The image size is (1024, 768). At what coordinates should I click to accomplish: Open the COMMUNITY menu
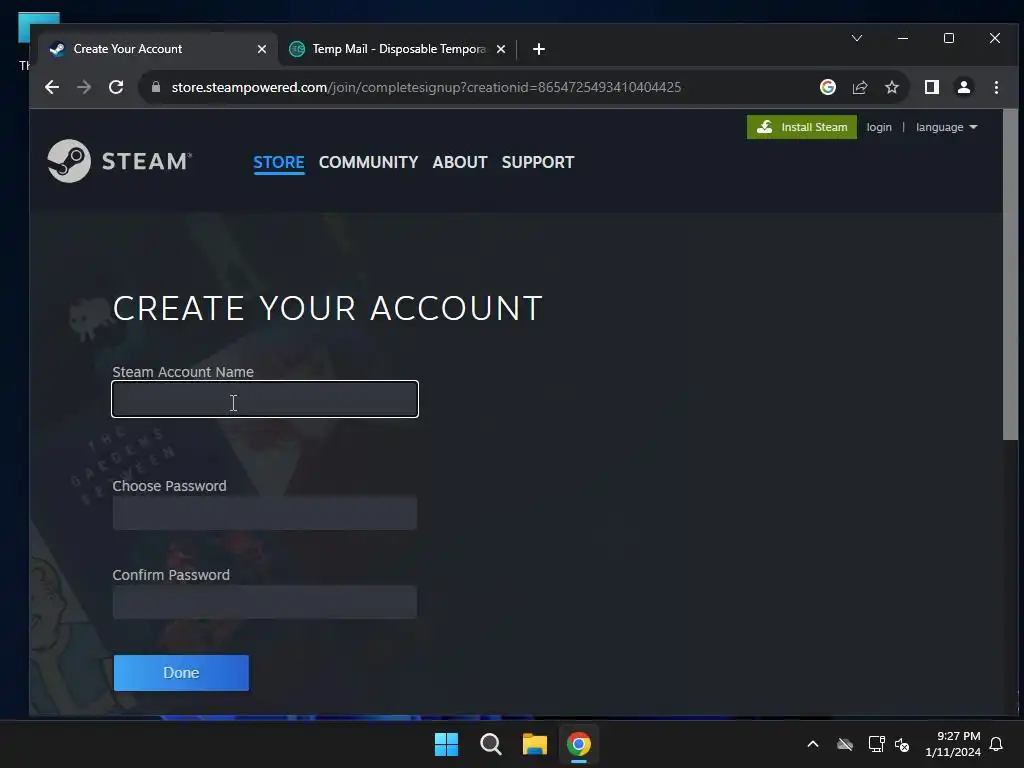click(368, 162)
